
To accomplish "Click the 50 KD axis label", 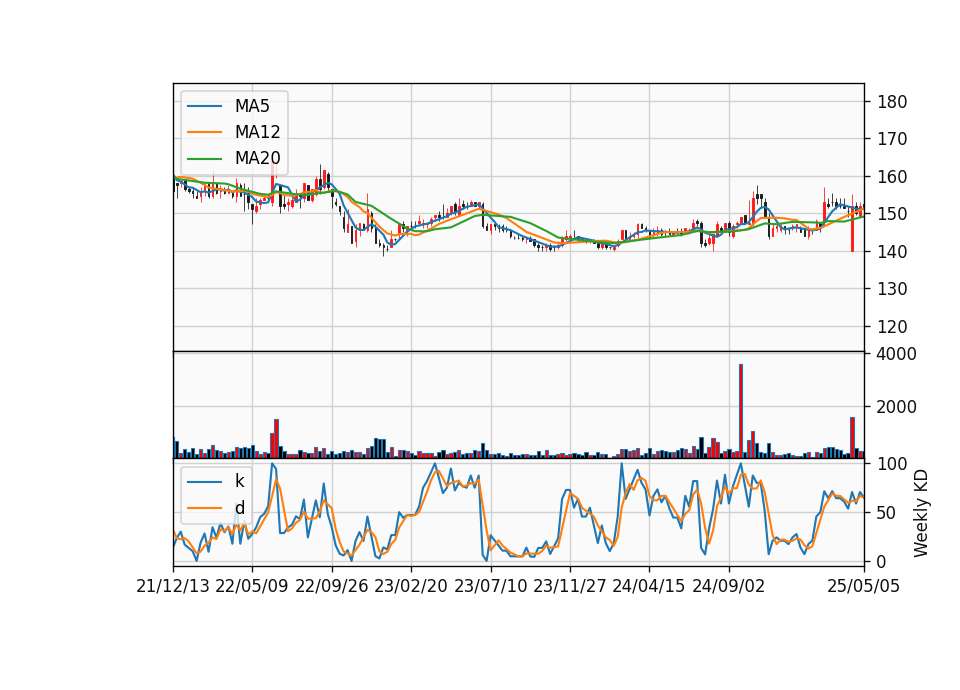I will pyautogui.click(x=886, y=513).
